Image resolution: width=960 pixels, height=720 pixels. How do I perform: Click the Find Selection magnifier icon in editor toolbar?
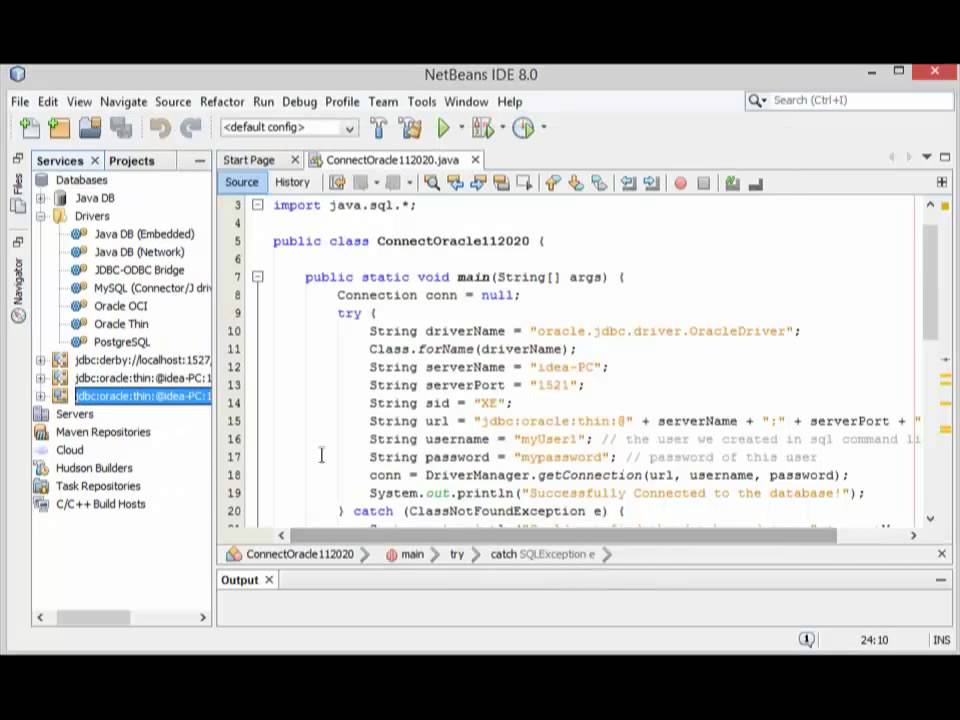coord(432,183)
